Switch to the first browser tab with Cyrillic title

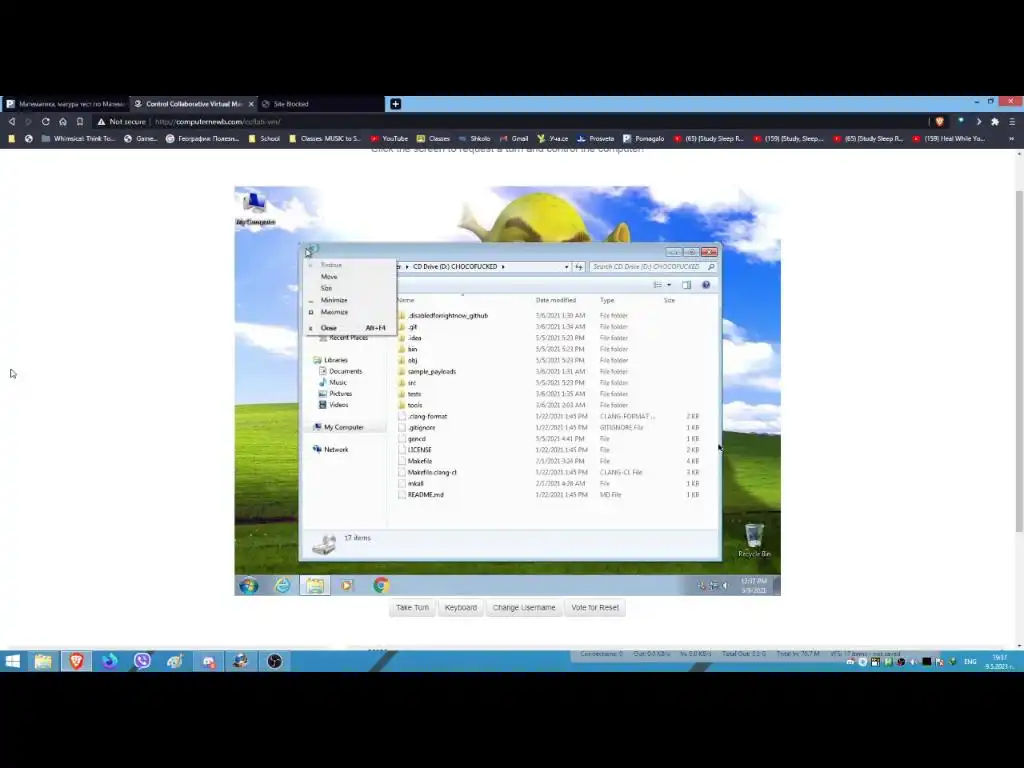tap(64, 104)
